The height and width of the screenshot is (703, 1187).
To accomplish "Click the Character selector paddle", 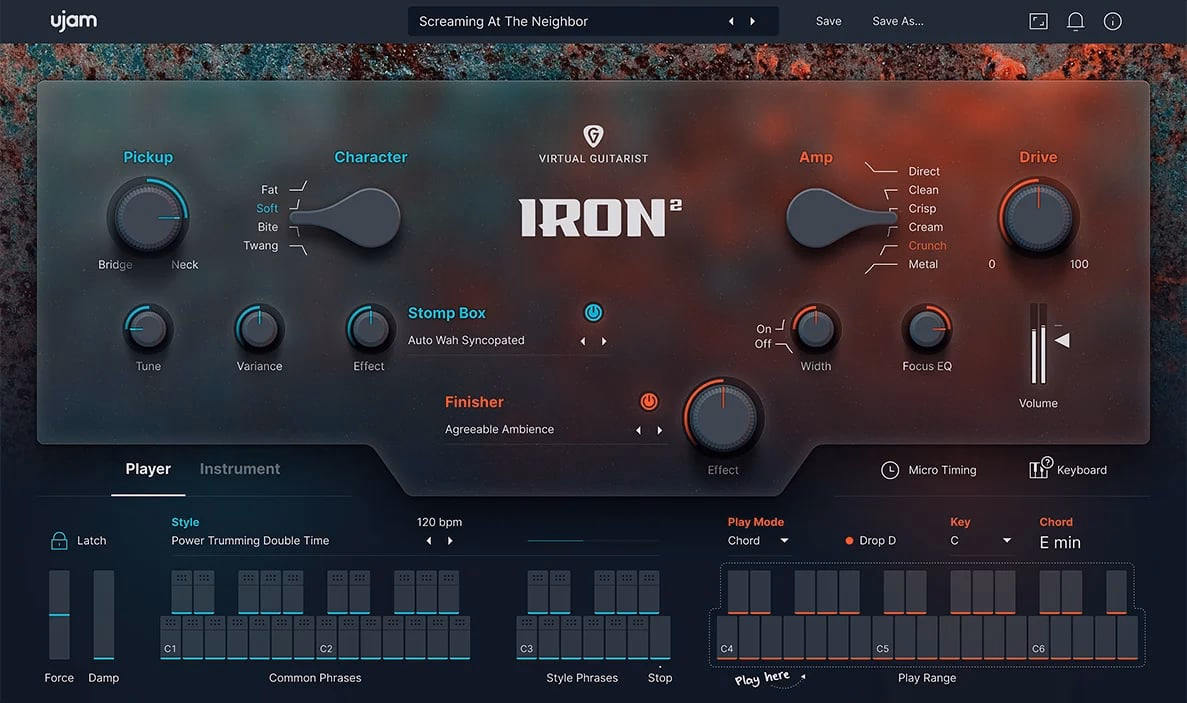I will (x=347, y=218).
